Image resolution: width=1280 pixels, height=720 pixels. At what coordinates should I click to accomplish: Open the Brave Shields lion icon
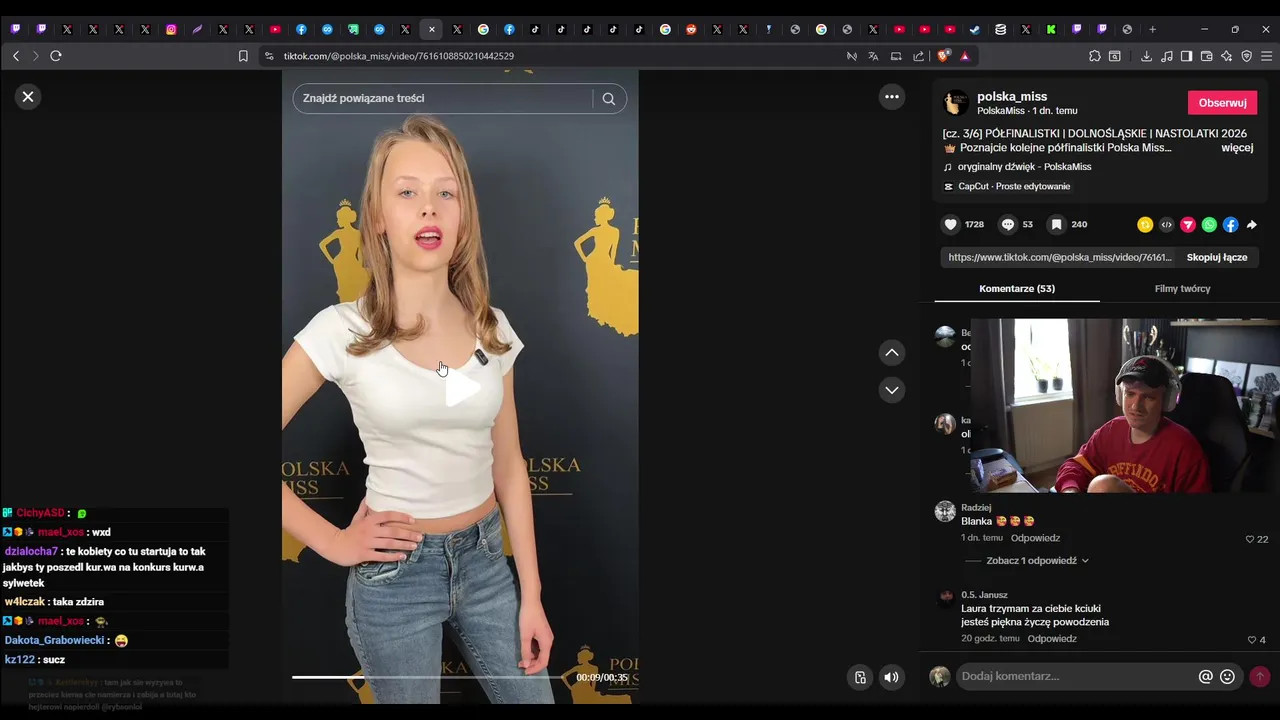tap(943, 56)
